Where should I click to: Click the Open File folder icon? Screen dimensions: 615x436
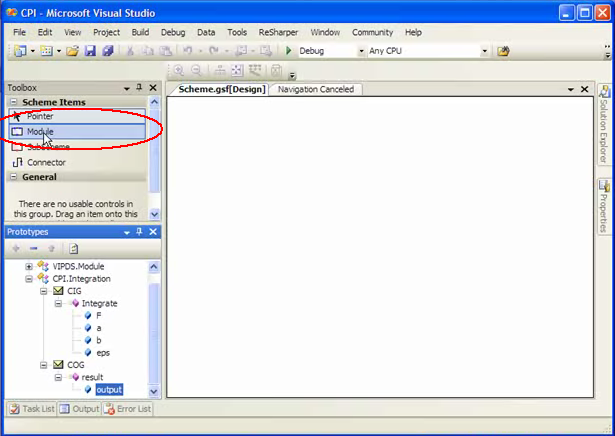click(73, 51)
